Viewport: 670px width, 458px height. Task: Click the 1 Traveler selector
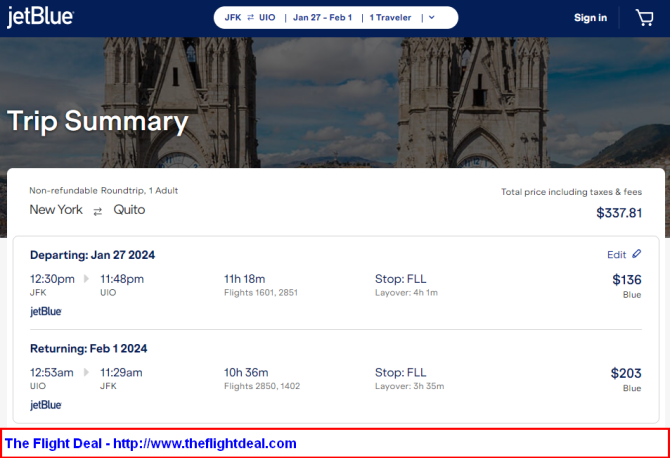tap(390, 18)
